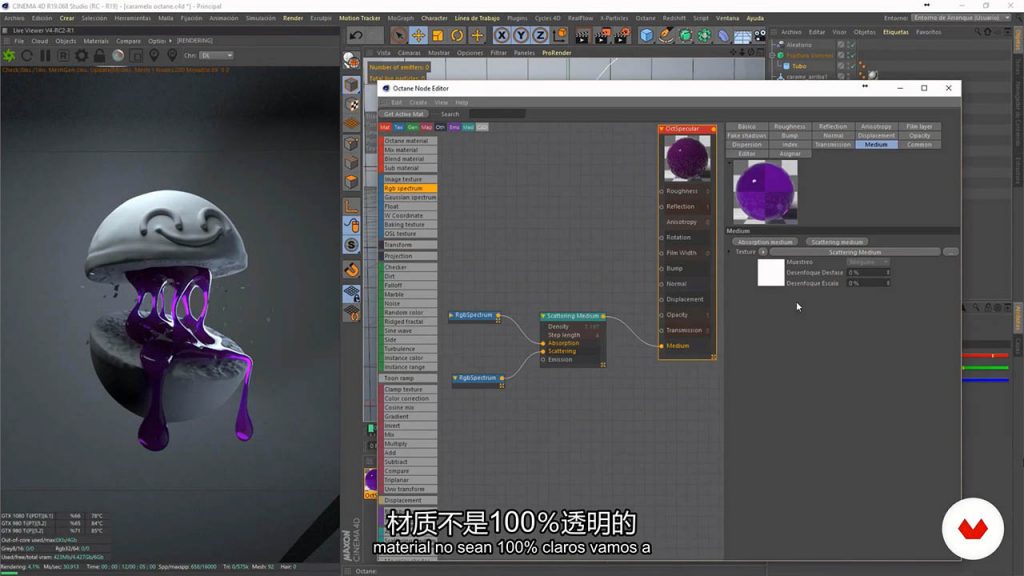Image resolution: width=1024 pixels, height=576 pixels.
Task: Collapse the lower RgbSpectrum node
Action: (455, 377)
